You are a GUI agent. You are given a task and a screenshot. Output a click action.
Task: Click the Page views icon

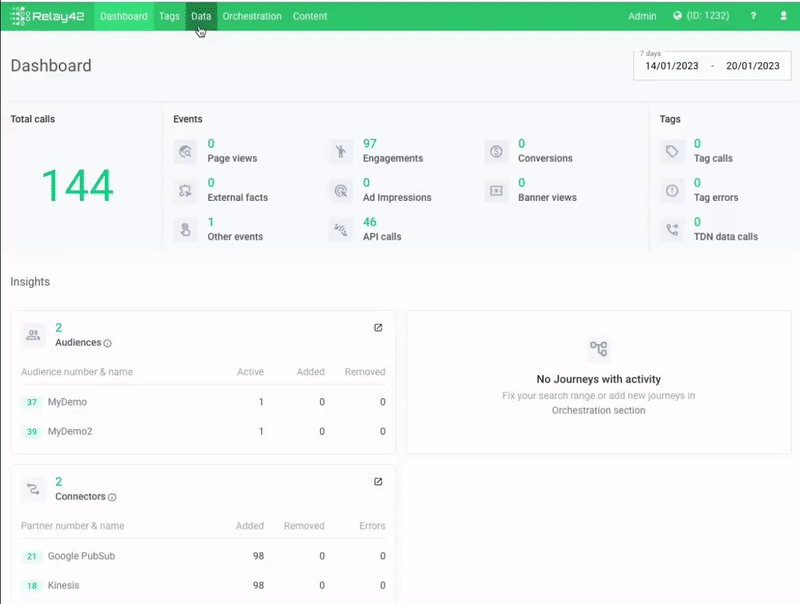[185, 152]
